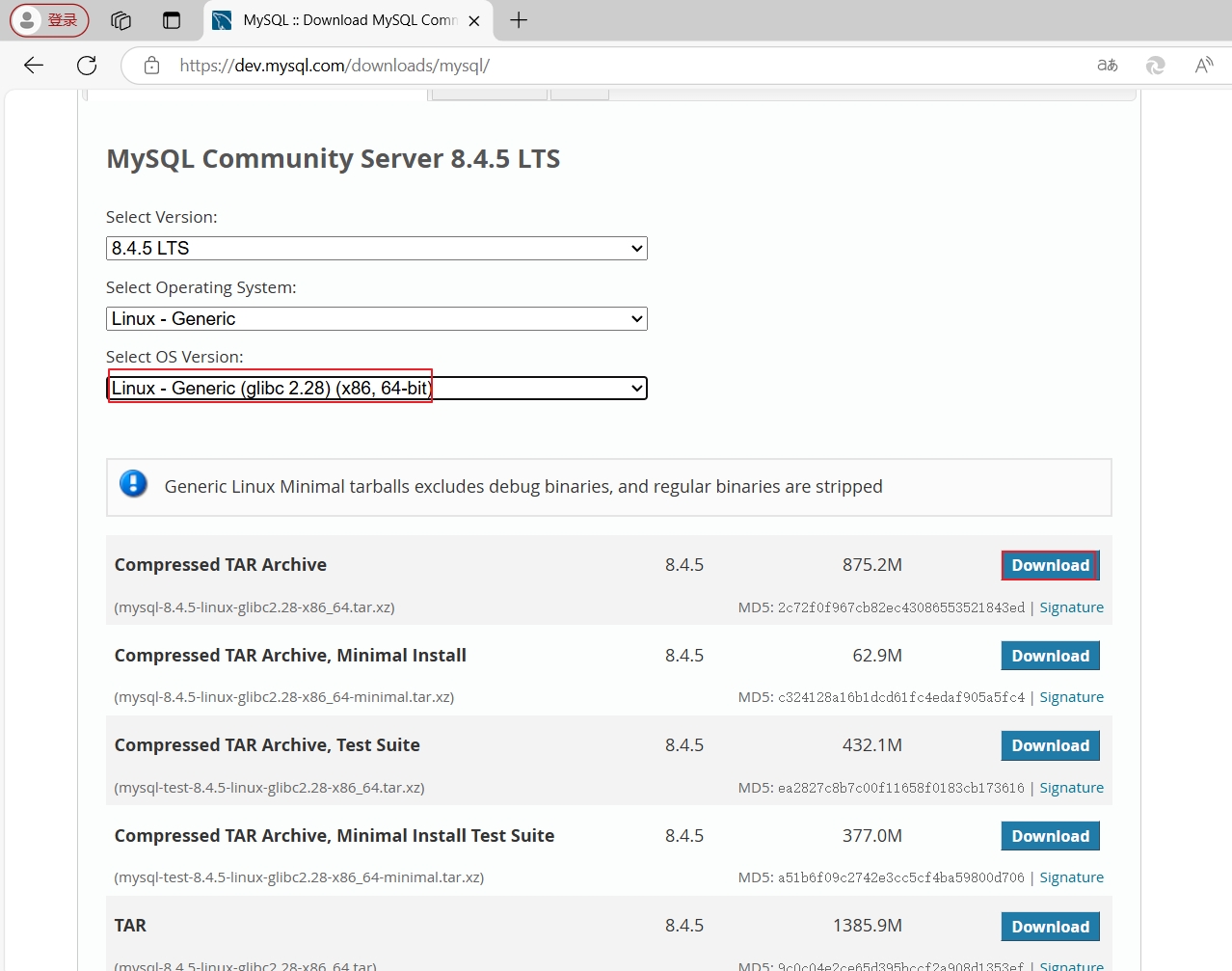The height and width of the screenshot is (971, 1232).
Task: Close the MySQL Download tab
Action: [474, 20]
